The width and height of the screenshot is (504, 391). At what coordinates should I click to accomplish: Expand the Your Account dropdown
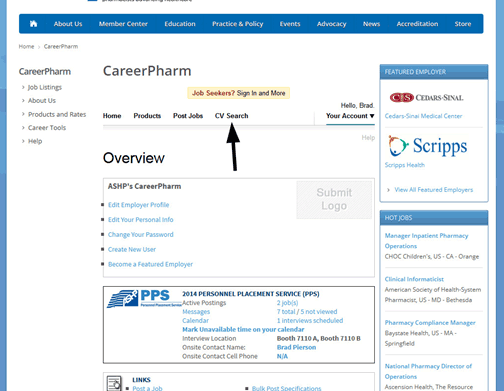[350, 116]
